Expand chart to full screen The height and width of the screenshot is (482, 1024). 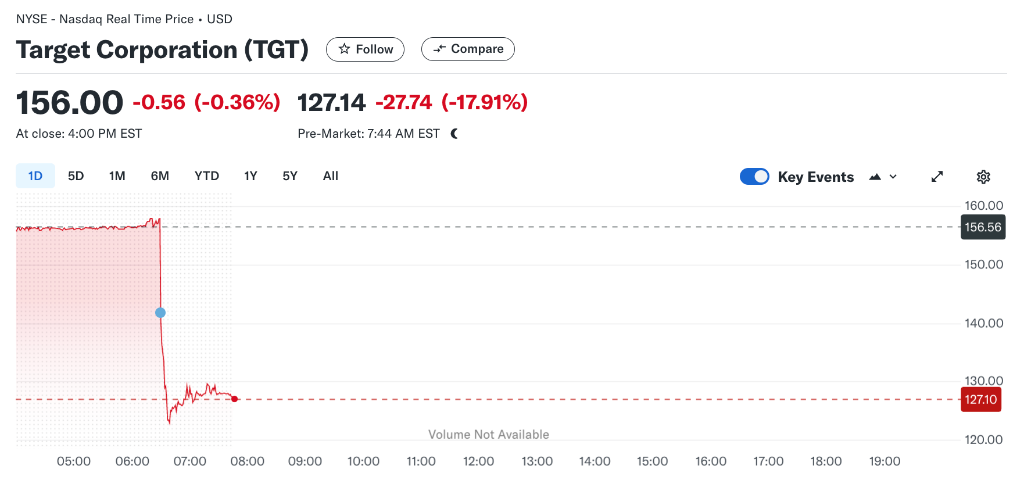click(937, 177)
